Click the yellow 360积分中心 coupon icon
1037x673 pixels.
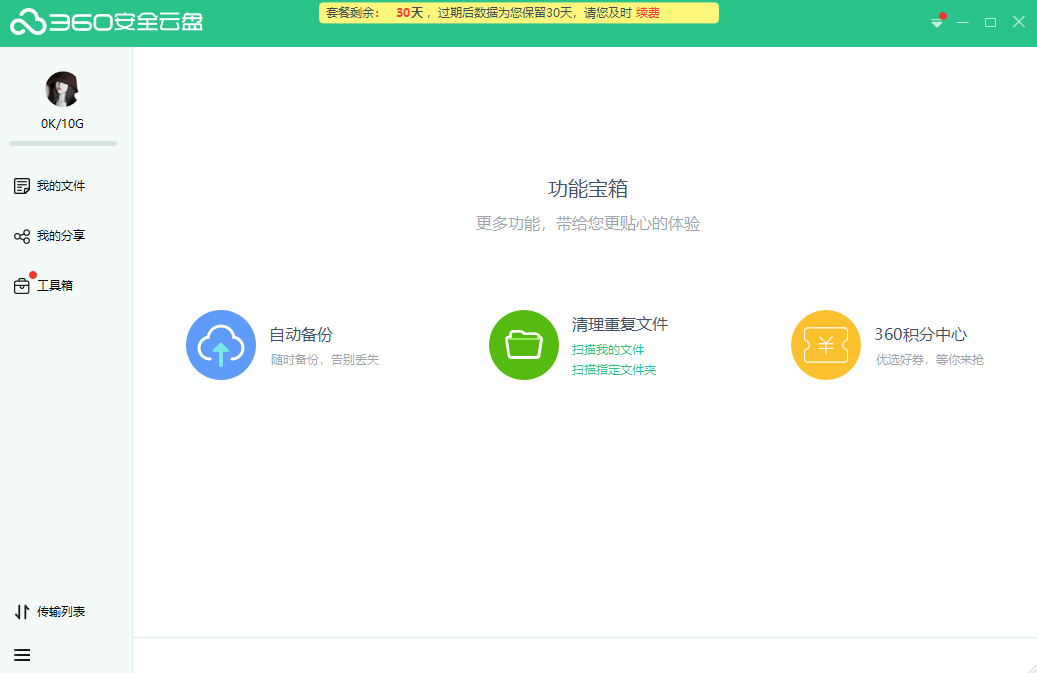pos(825,345)
